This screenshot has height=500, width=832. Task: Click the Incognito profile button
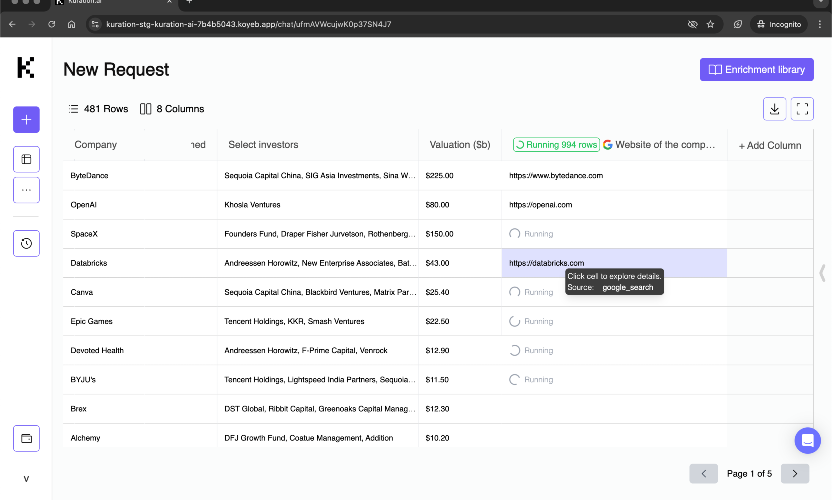click(779, 24)
